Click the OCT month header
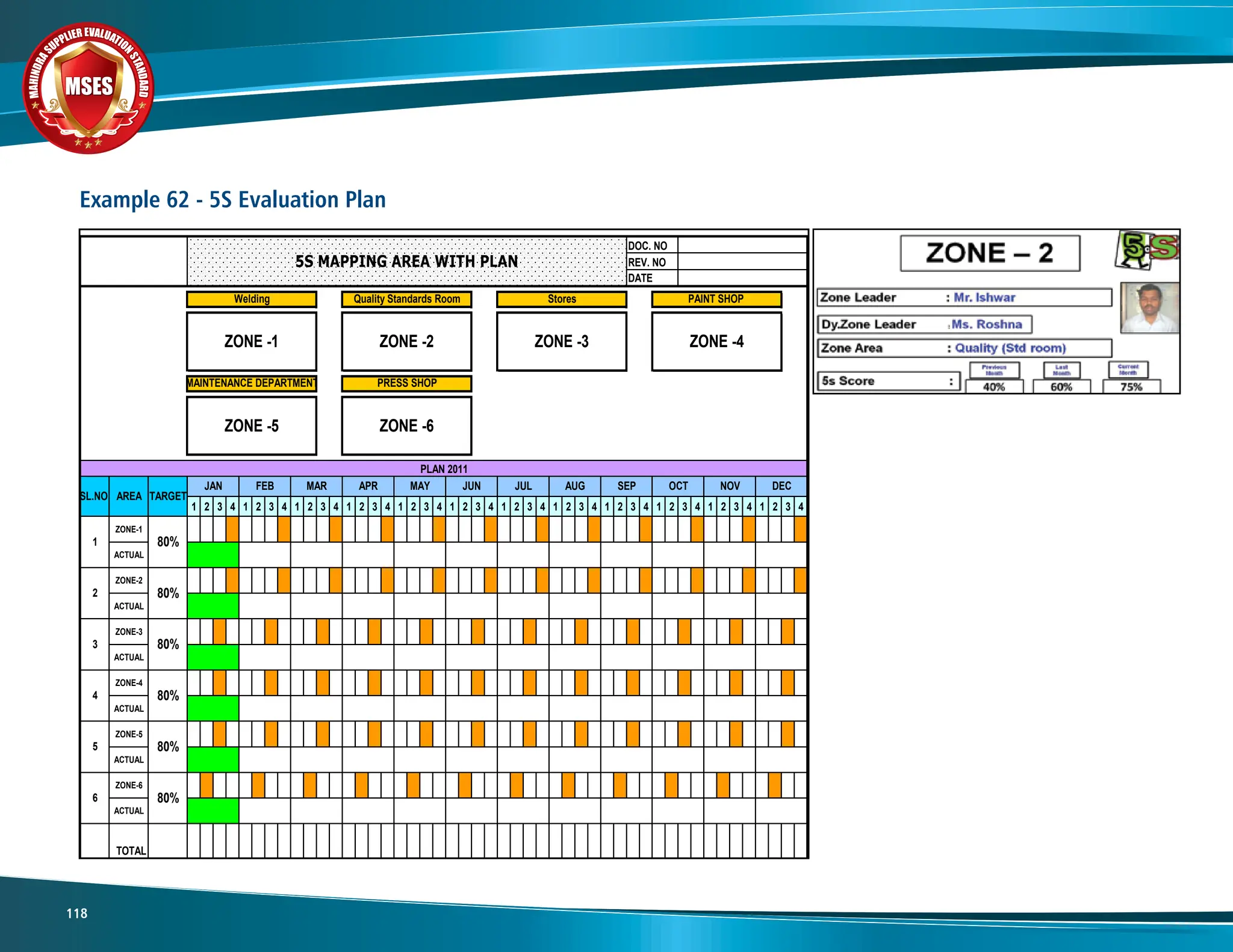The height and width of the screenshot is (952, 1233). pyautogui.click(x=679, y=486)
